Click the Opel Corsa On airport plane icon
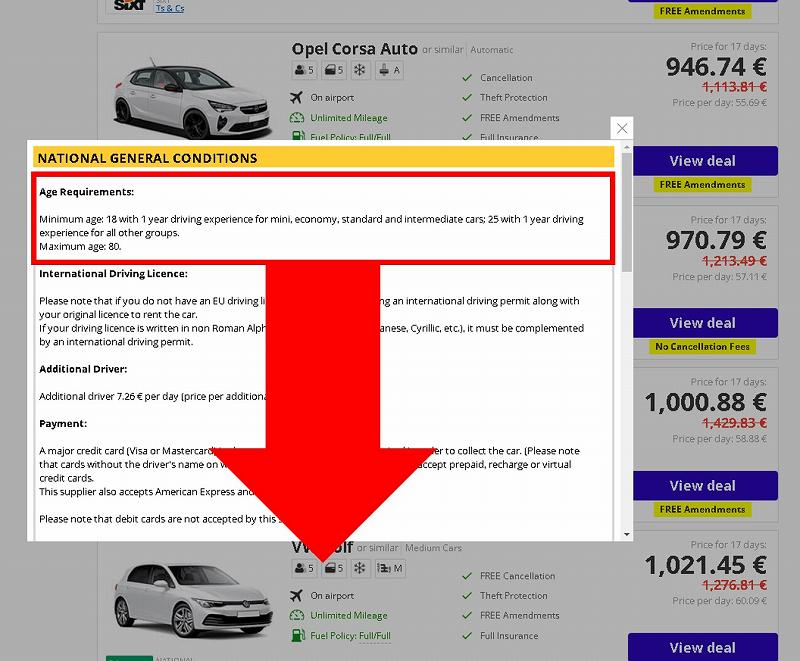 coord(296,97)
